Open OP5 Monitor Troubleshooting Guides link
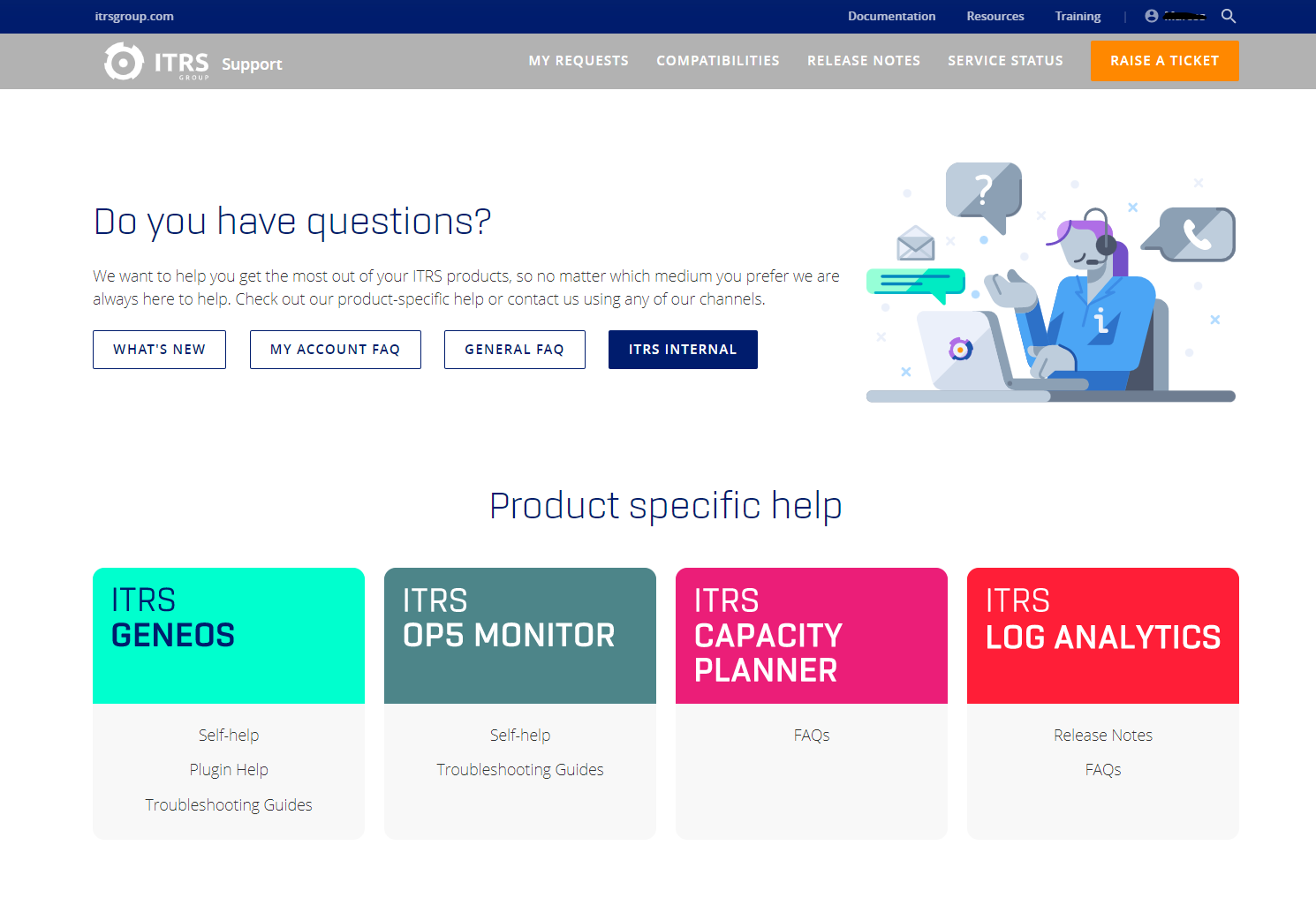Screen dimensions: 1316x898 pyautogui.click(x=520, y=770)
